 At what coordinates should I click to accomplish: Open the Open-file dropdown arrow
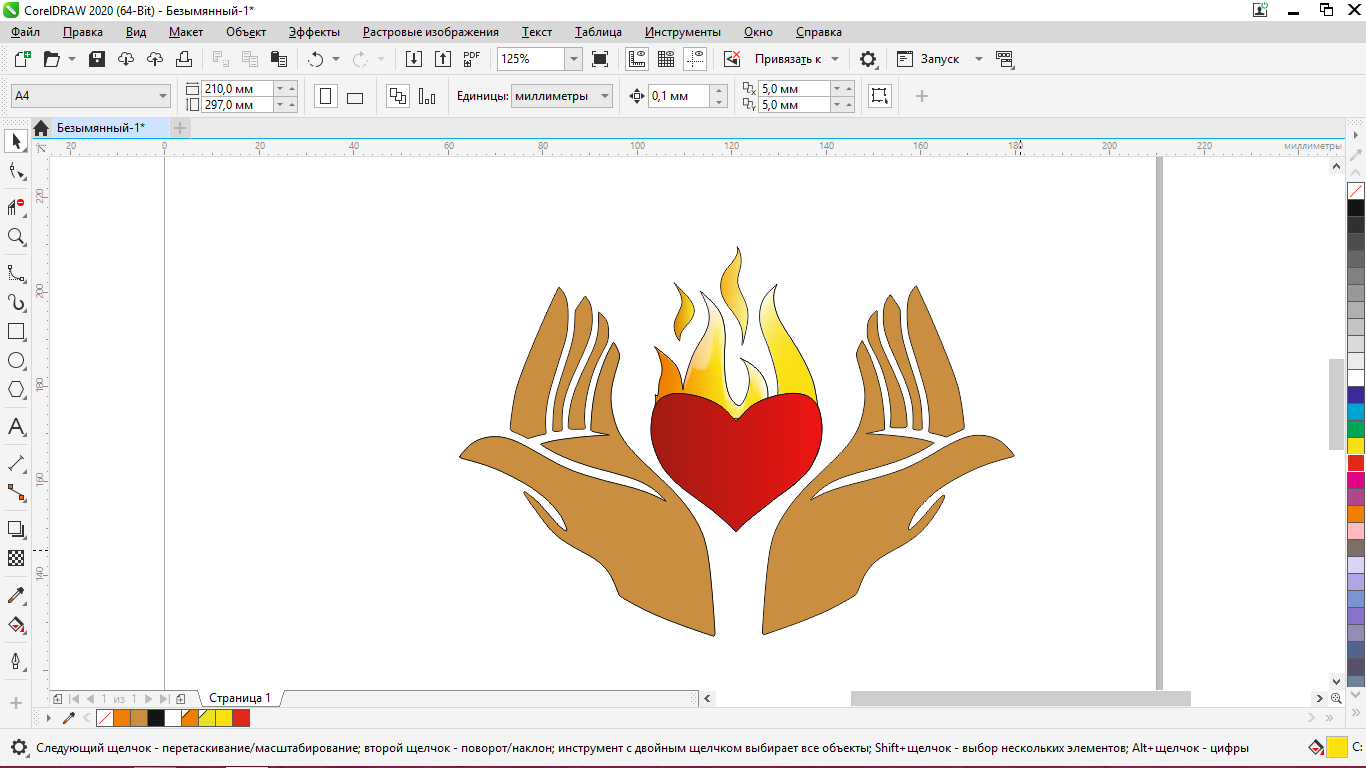pos(72,59)
